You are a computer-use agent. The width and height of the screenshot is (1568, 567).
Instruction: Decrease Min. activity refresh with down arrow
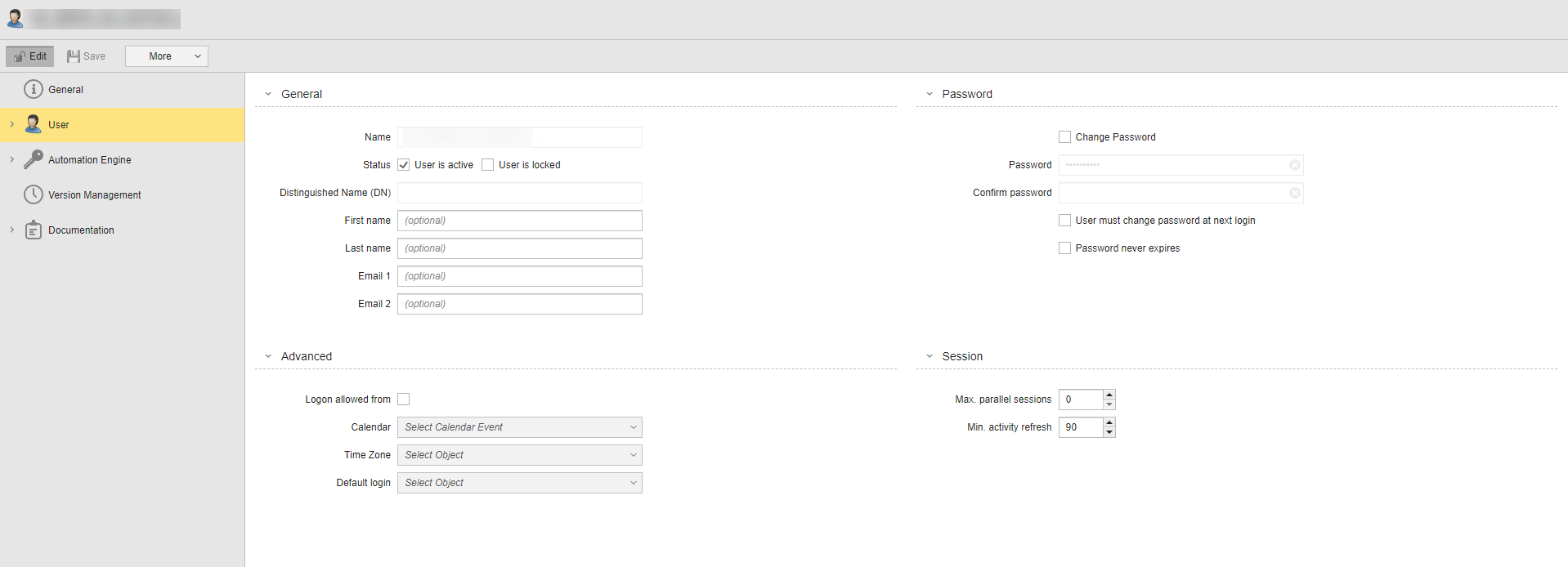[x=1109, y=432]
